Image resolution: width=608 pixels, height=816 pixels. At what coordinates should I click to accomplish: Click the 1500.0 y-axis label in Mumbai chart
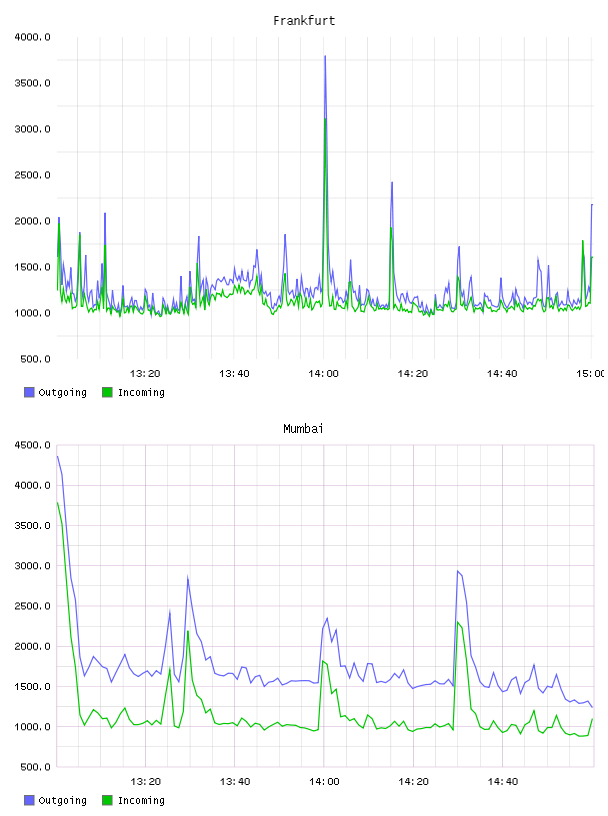click(x=32, y=686)
